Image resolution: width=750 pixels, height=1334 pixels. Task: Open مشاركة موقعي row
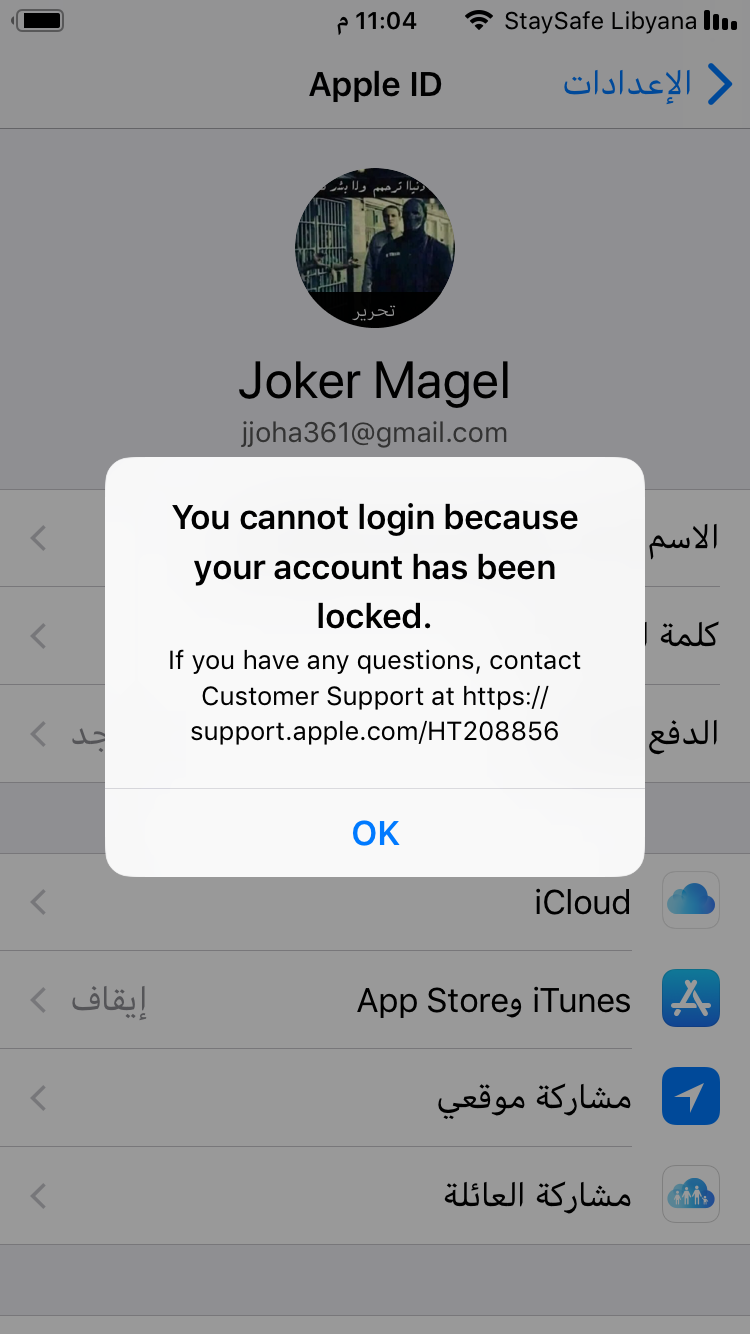375,1098
